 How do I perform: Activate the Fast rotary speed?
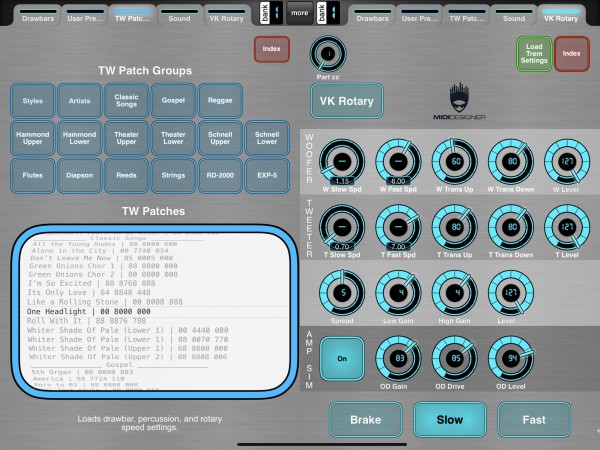click(534, 420)
